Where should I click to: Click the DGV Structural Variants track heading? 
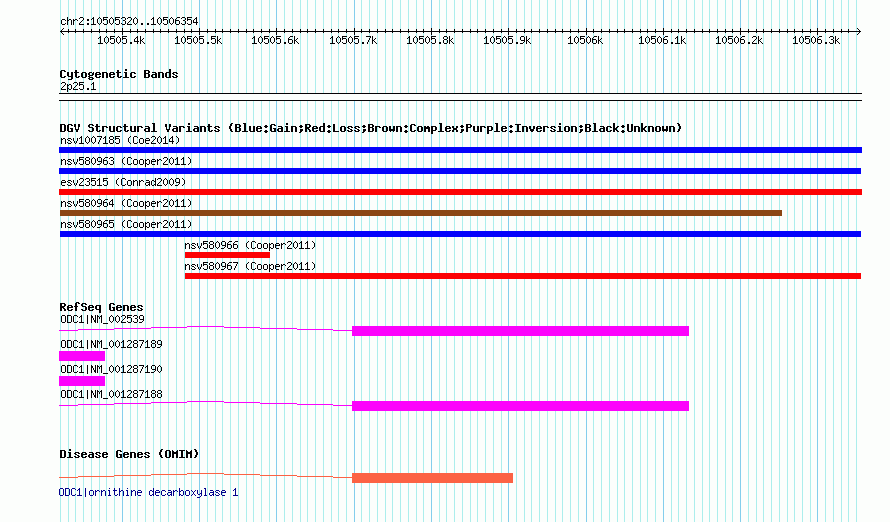371,128
